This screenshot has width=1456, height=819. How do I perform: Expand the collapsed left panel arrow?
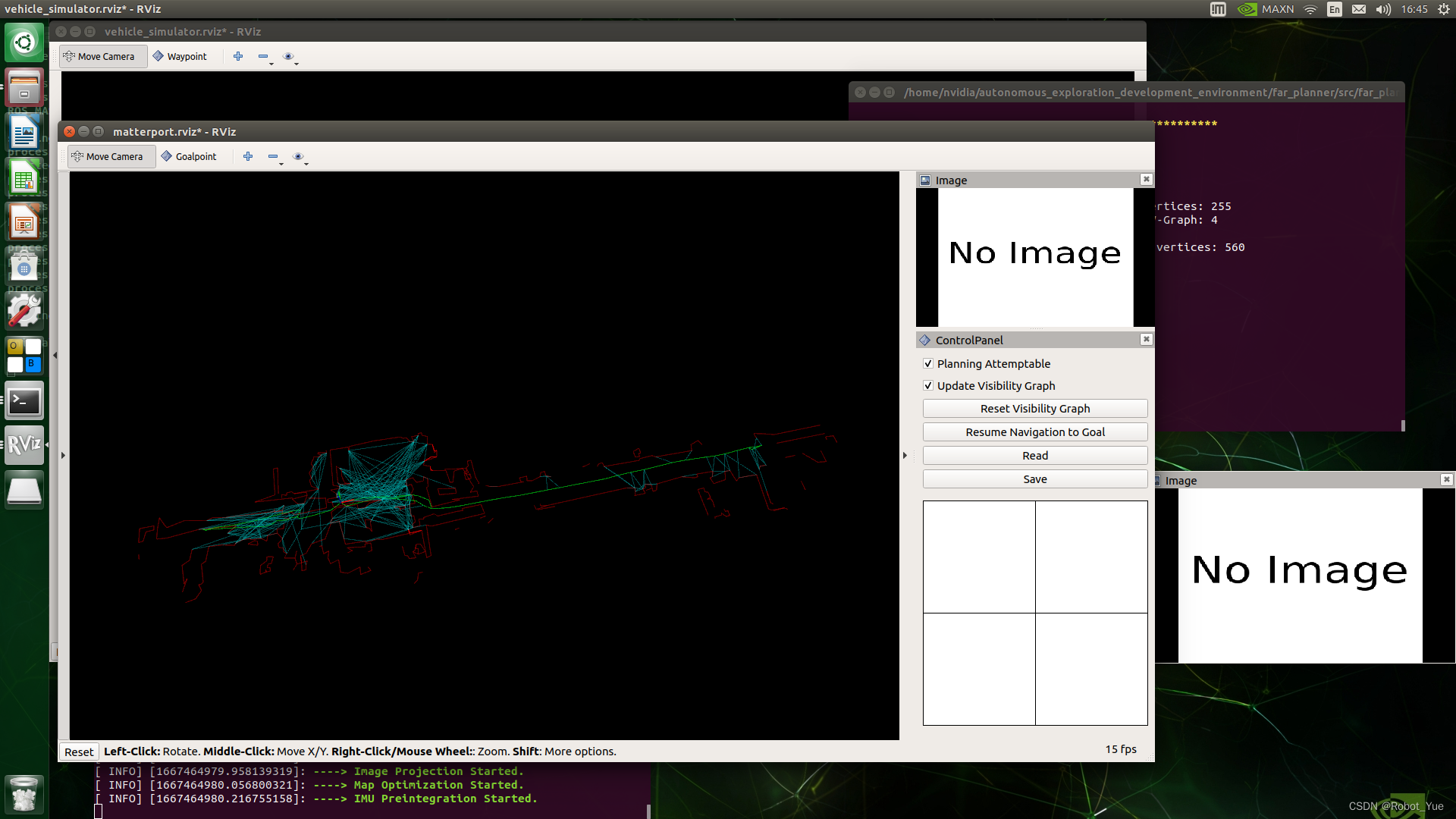(63, 456)
